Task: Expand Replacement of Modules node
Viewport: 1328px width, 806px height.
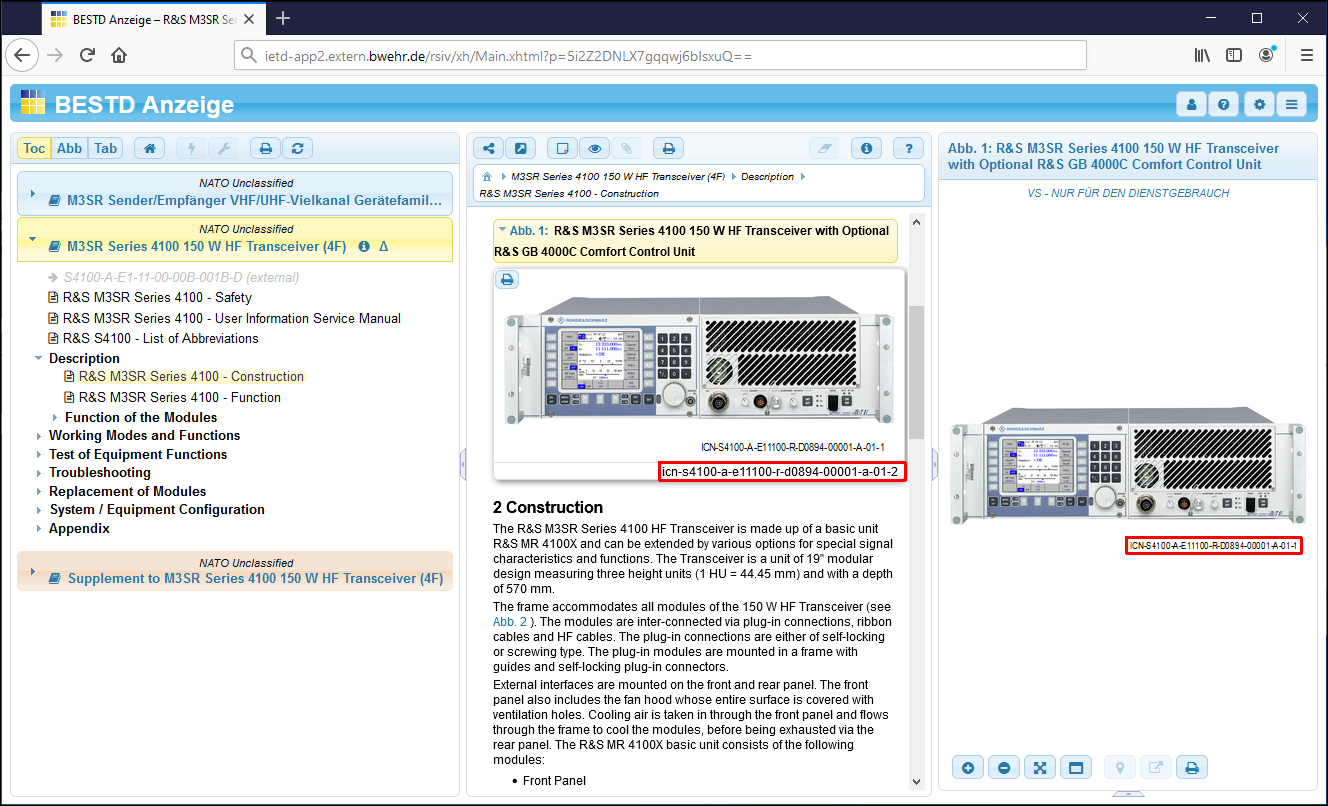Action: tap(39, 491)
